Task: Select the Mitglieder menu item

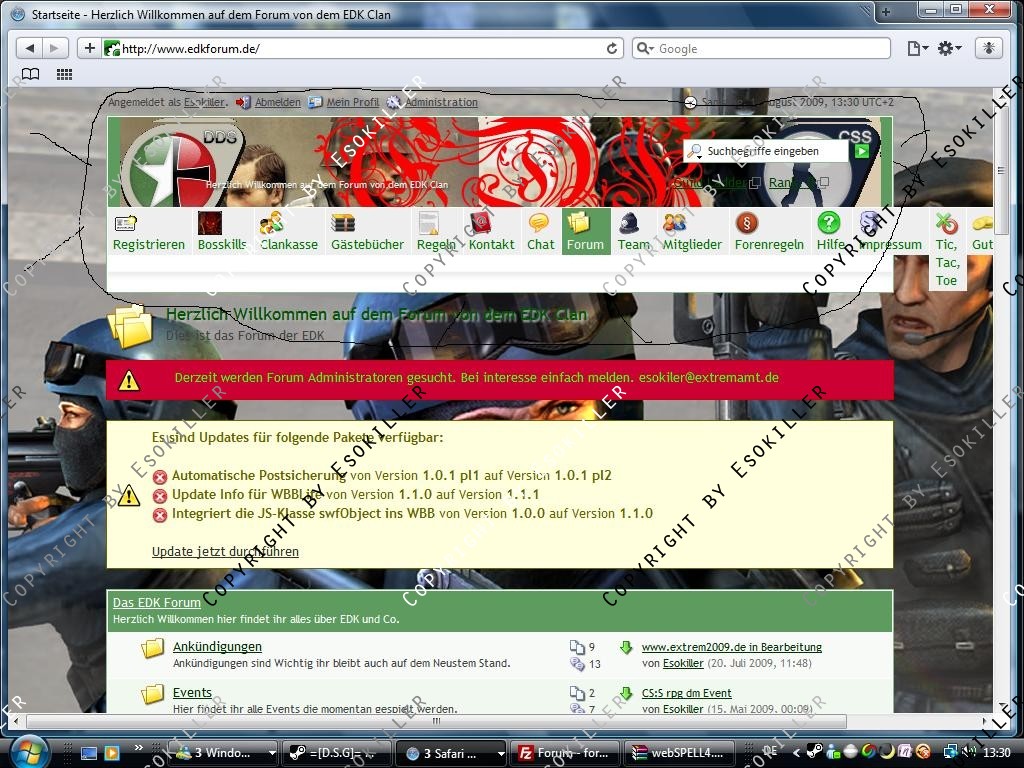Action: [691, 232]
